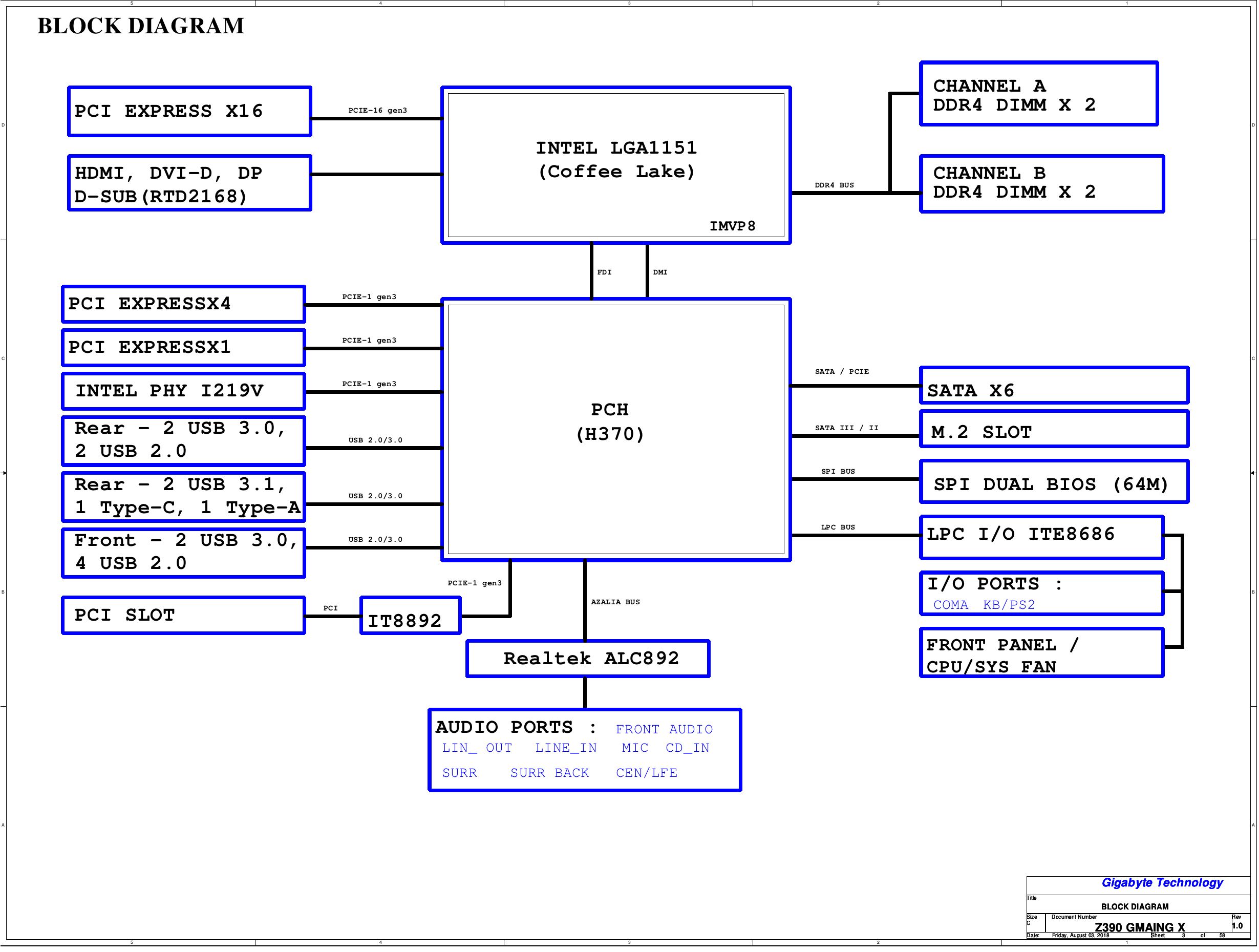Screen dimensions: 1259x952
Task: Click the INTEL LGA1151 Coffee Lake block
Action: (616, 165)
